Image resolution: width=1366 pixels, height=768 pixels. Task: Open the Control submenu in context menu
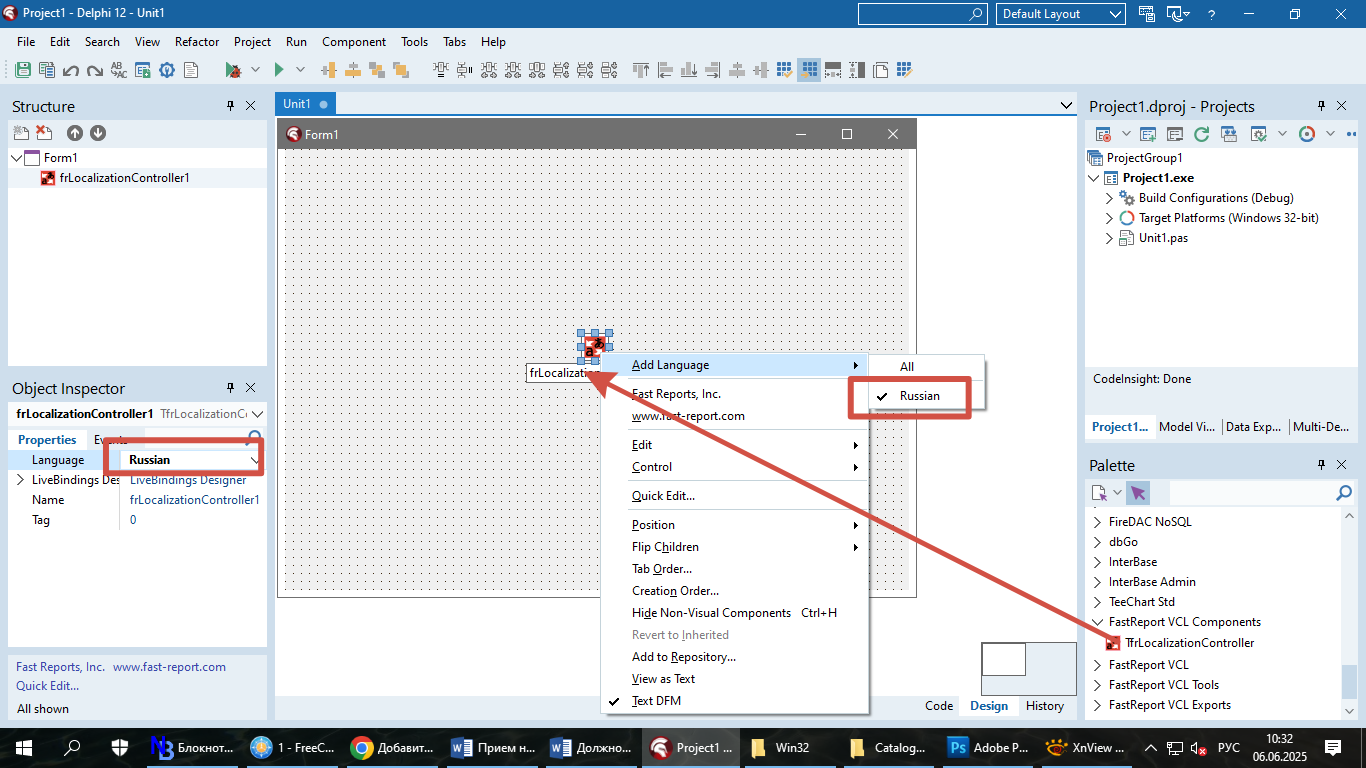coord(735,467)
